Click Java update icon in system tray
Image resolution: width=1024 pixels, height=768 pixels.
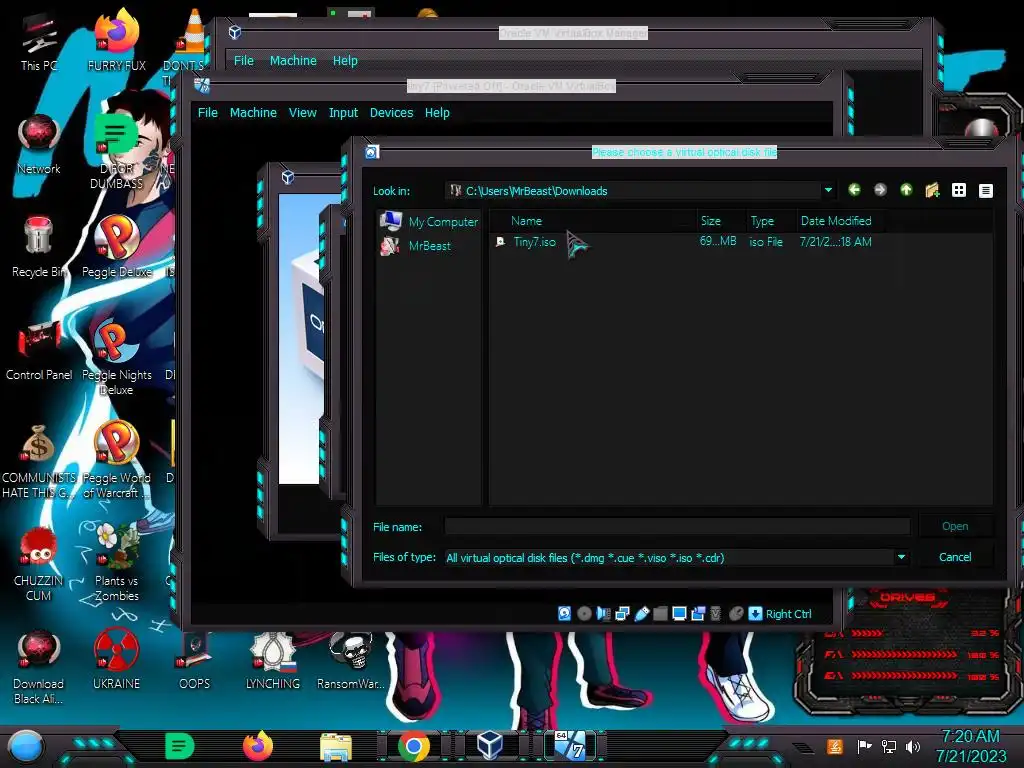click(x=835, y=746)
